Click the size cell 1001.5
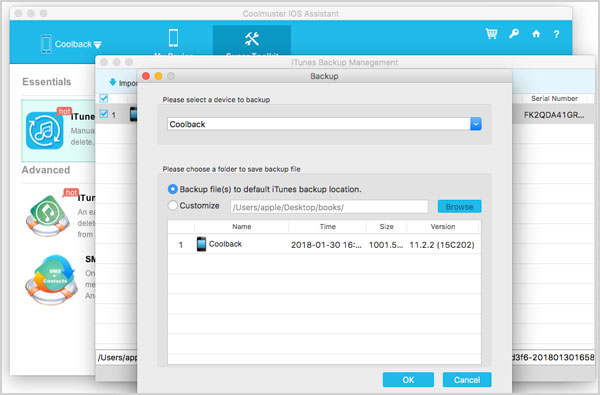 (x=386, y=245)
